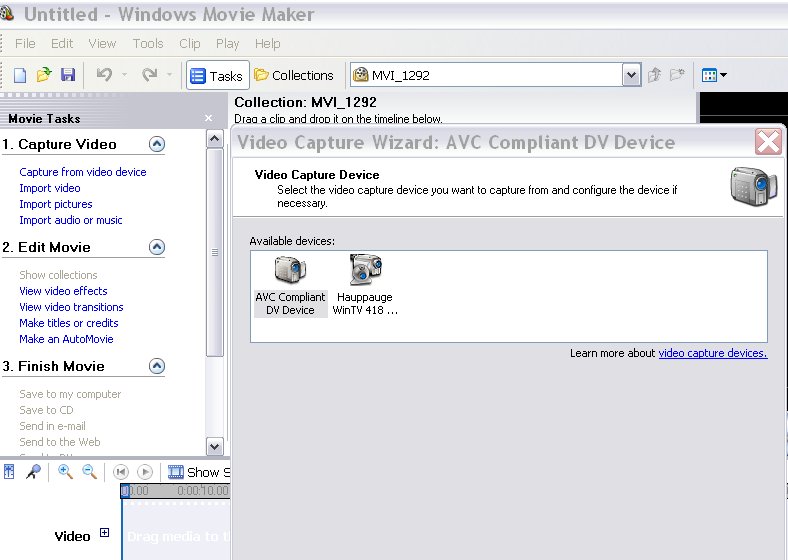Click the Windows Movie Maker title bar icon

[7, 14]
